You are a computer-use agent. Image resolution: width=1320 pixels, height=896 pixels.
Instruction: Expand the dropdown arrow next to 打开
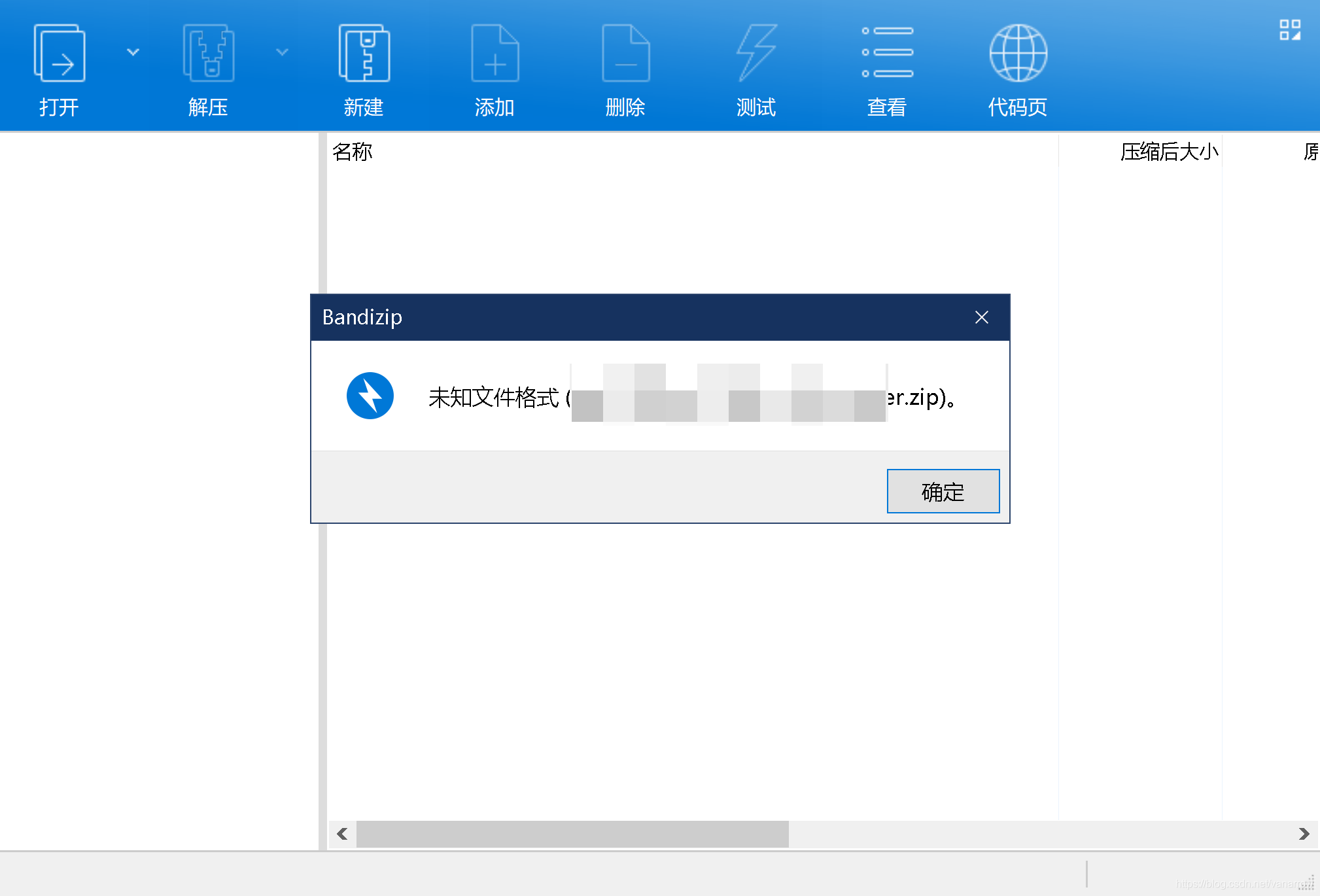[133, 52]
